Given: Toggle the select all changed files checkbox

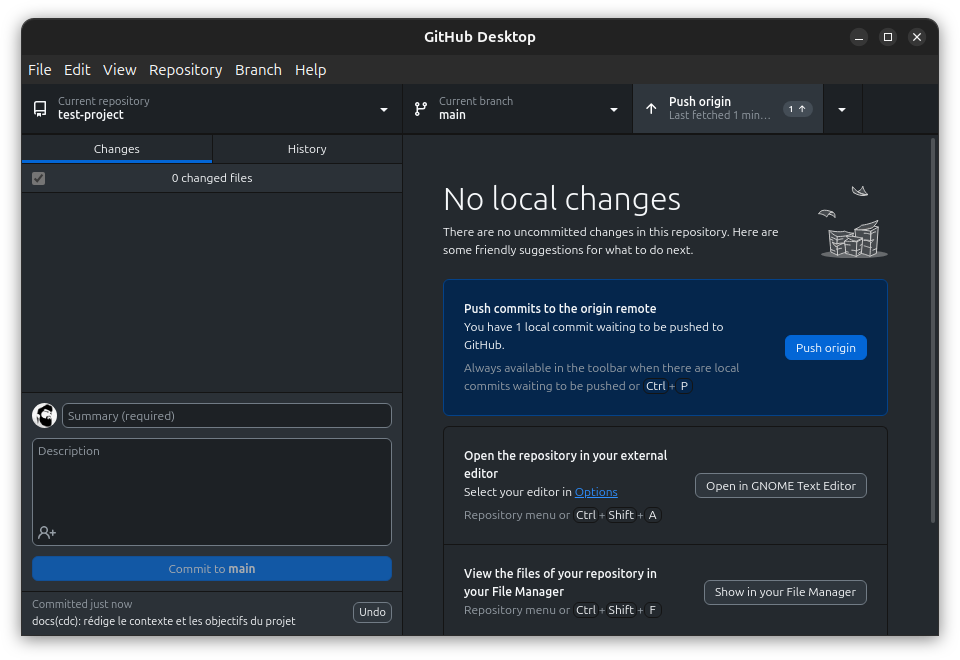Looking at the screenshot, I should 39,178.
